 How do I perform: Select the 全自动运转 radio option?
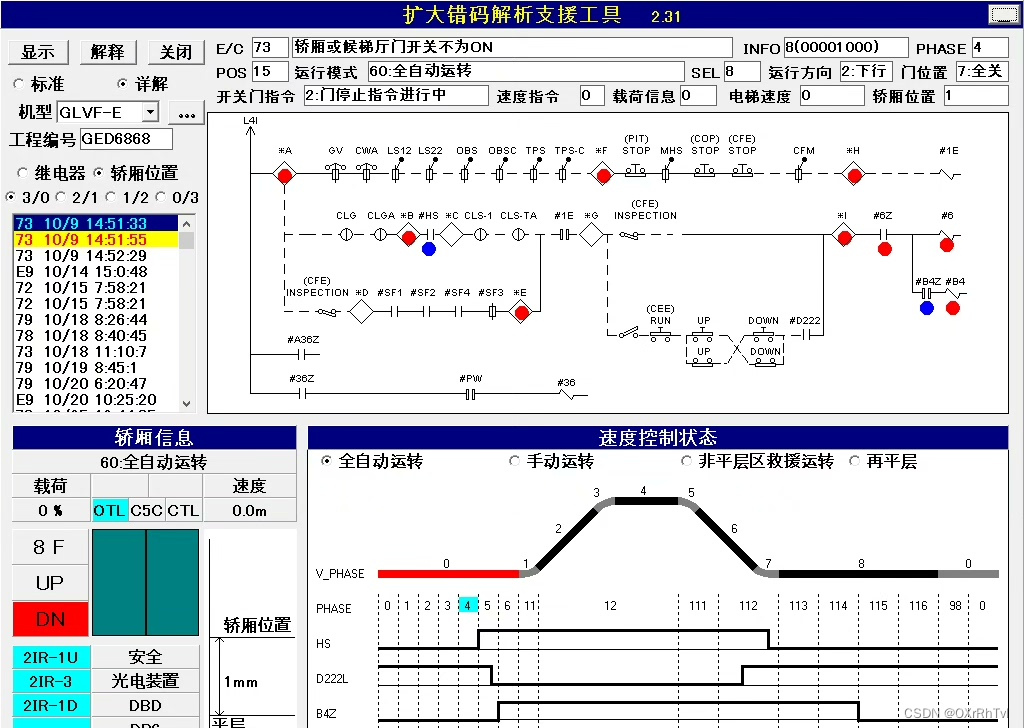tap(326, 461)
